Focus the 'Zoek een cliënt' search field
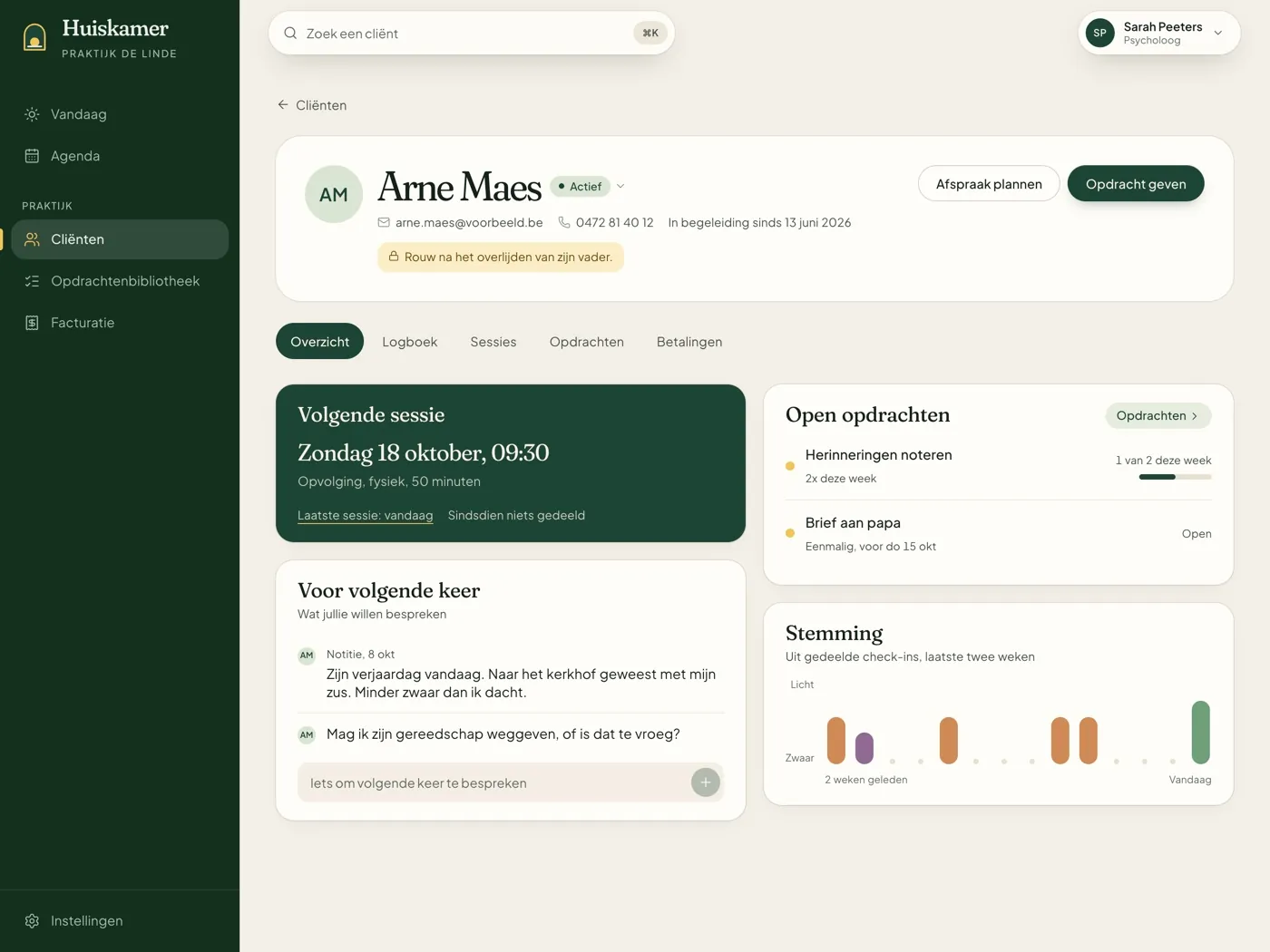The width and height of the screenshot is (1270, 952). [x=472, y=34]
